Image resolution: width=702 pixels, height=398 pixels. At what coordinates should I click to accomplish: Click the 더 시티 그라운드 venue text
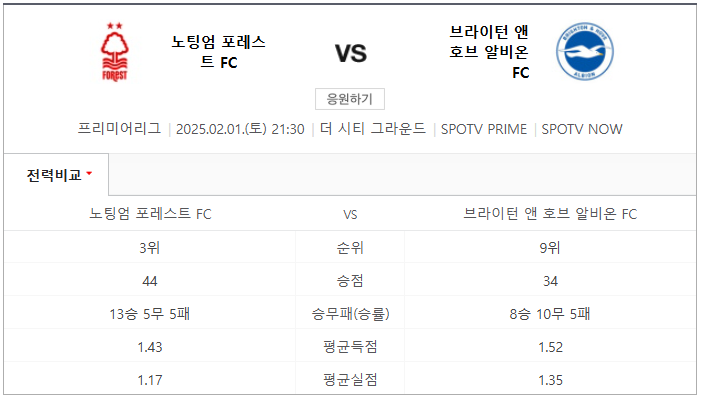(372, 129)
